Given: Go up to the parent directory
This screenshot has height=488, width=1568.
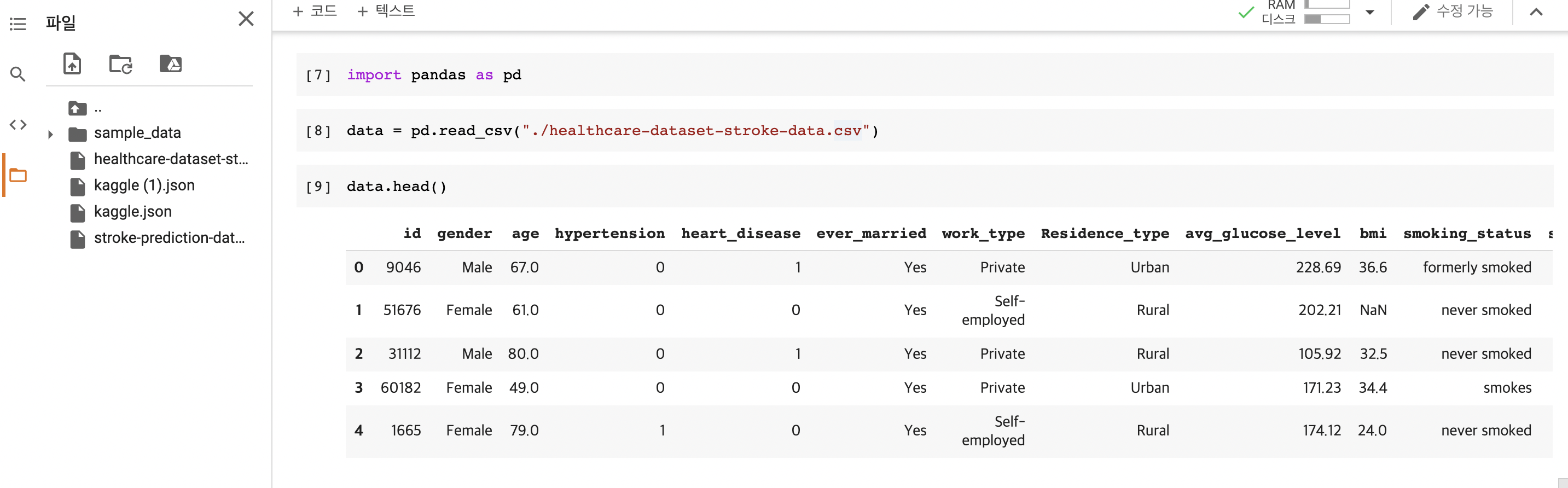Looking at the screenshot, I should click(77, 109).
